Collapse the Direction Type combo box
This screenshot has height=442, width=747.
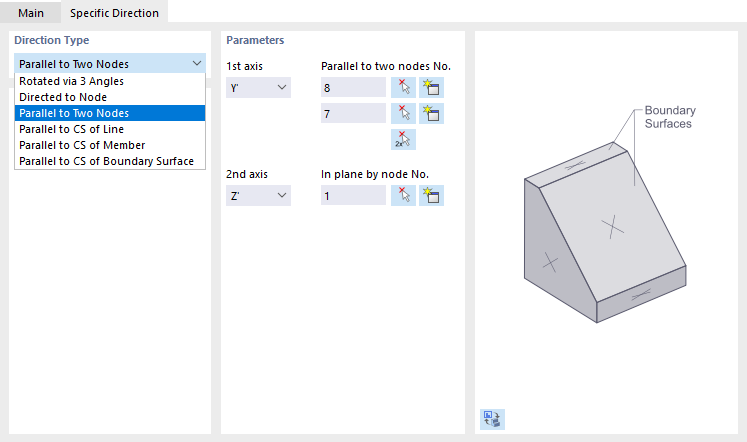pos(195,64)
